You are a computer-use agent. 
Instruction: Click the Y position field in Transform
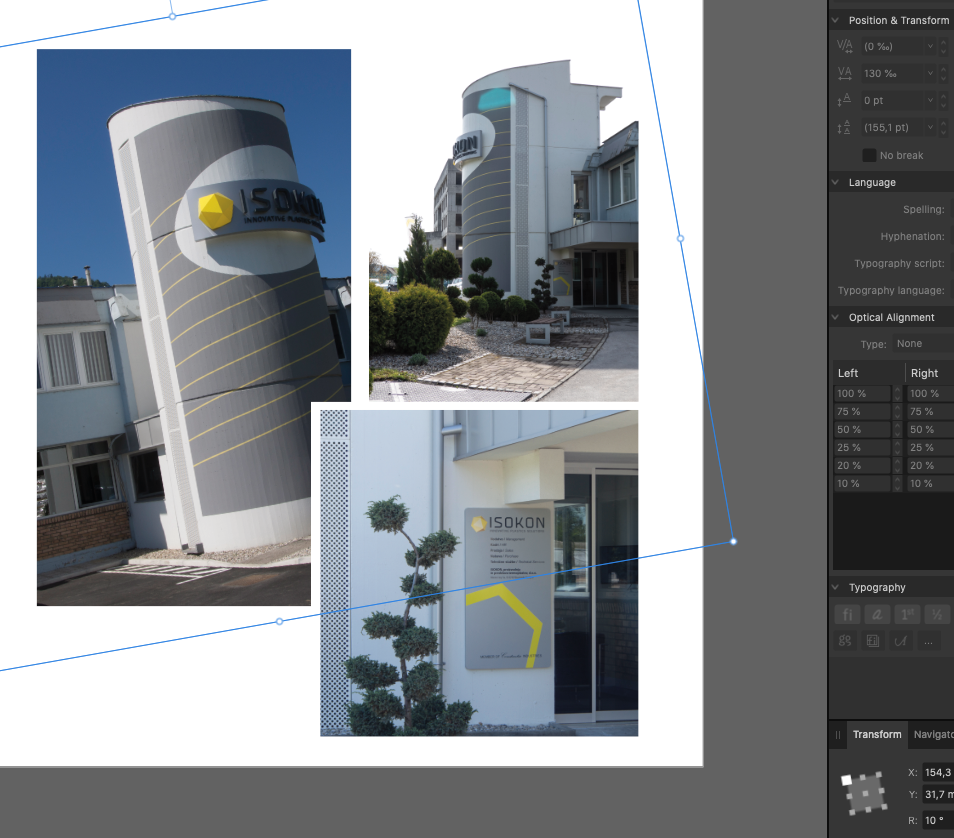[938, 794]
